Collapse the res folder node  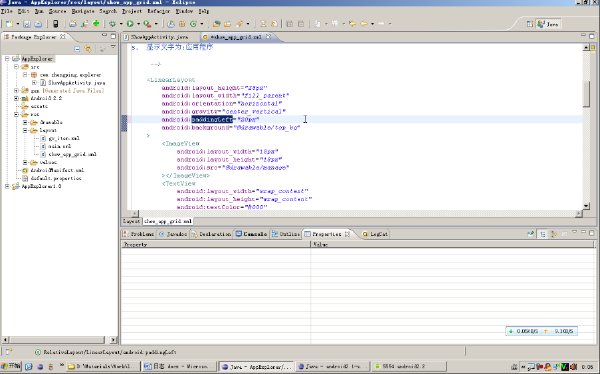[x=16, y=114]
